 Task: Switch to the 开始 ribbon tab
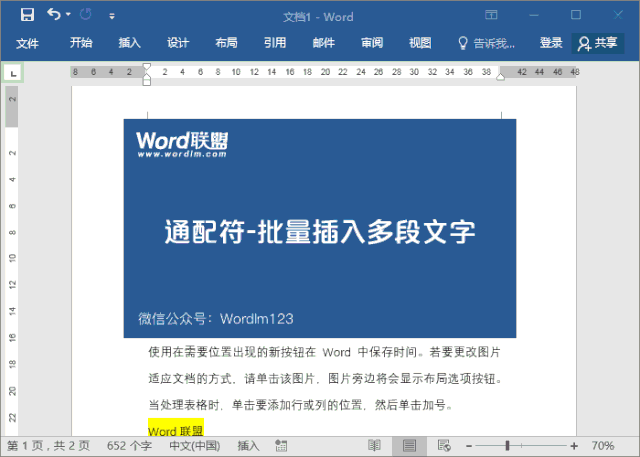81,42
